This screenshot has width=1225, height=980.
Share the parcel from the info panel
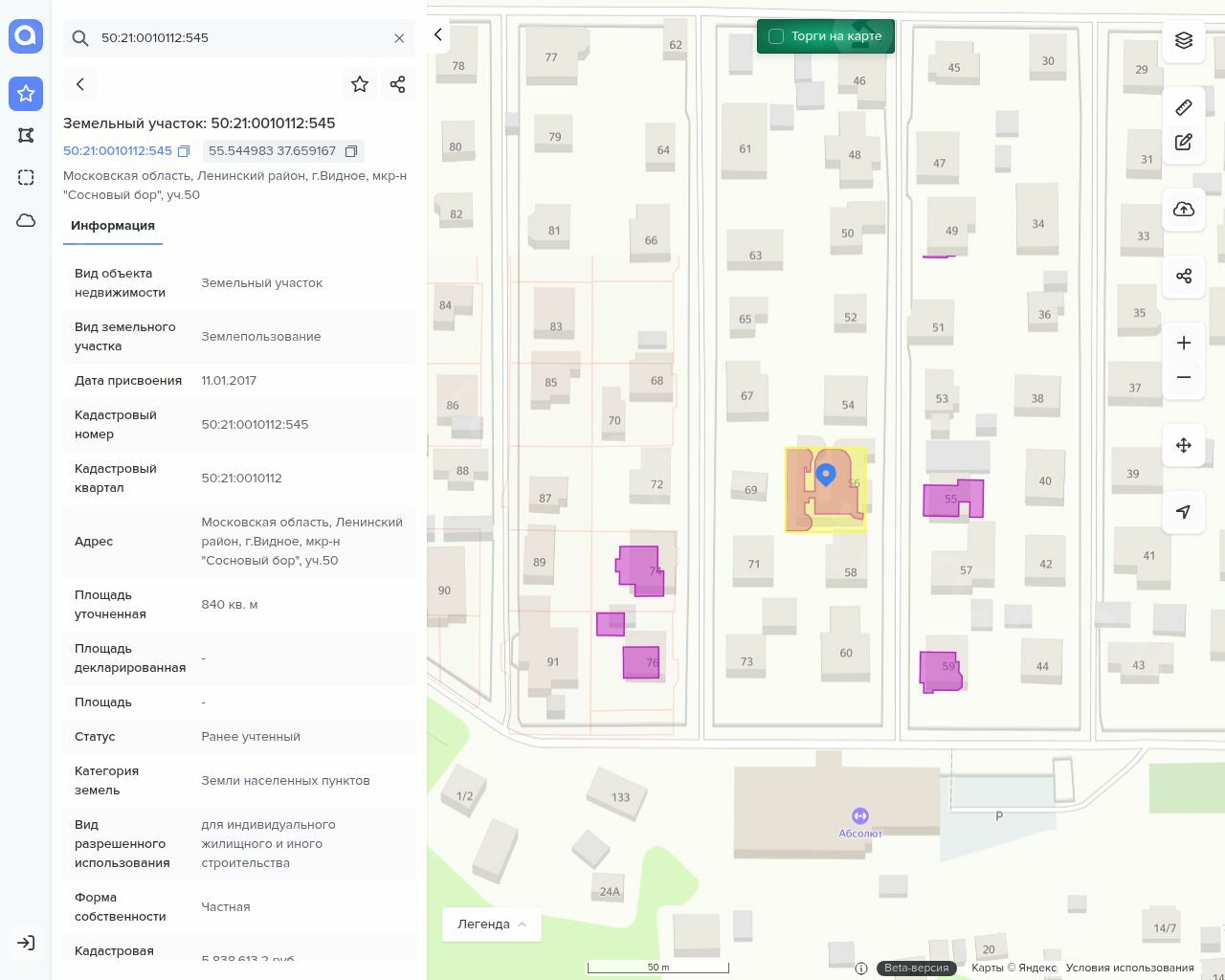click(x=398, y=84)
